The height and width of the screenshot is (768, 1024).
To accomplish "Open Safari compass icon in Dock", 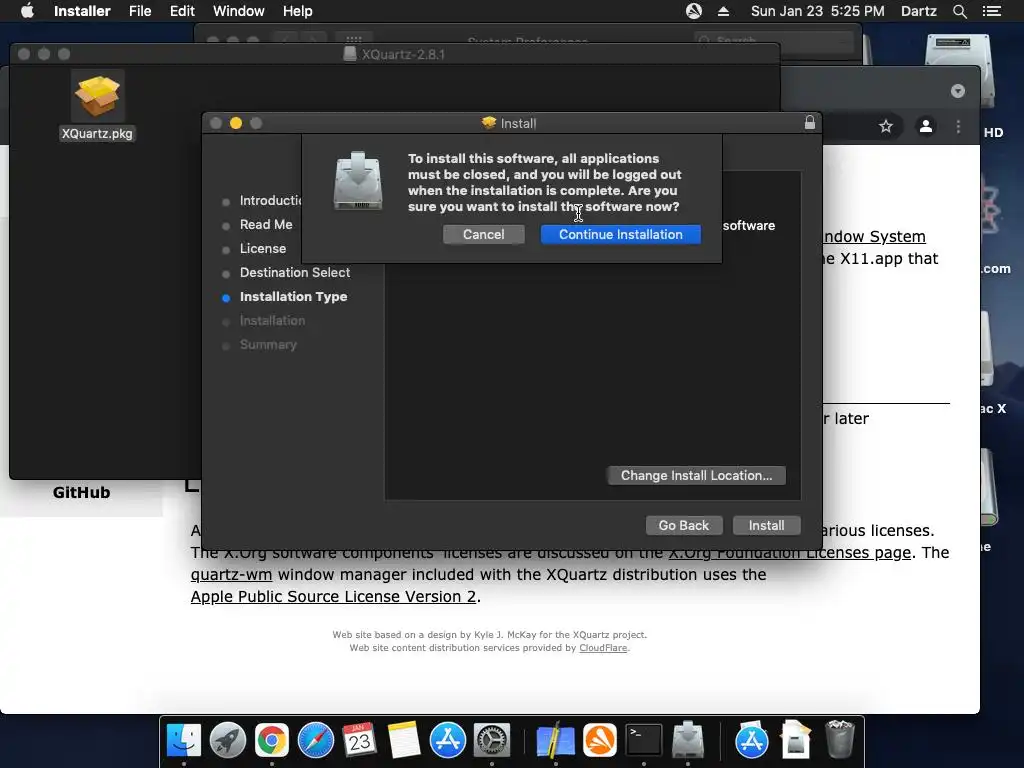I will [x=315, y=740].
